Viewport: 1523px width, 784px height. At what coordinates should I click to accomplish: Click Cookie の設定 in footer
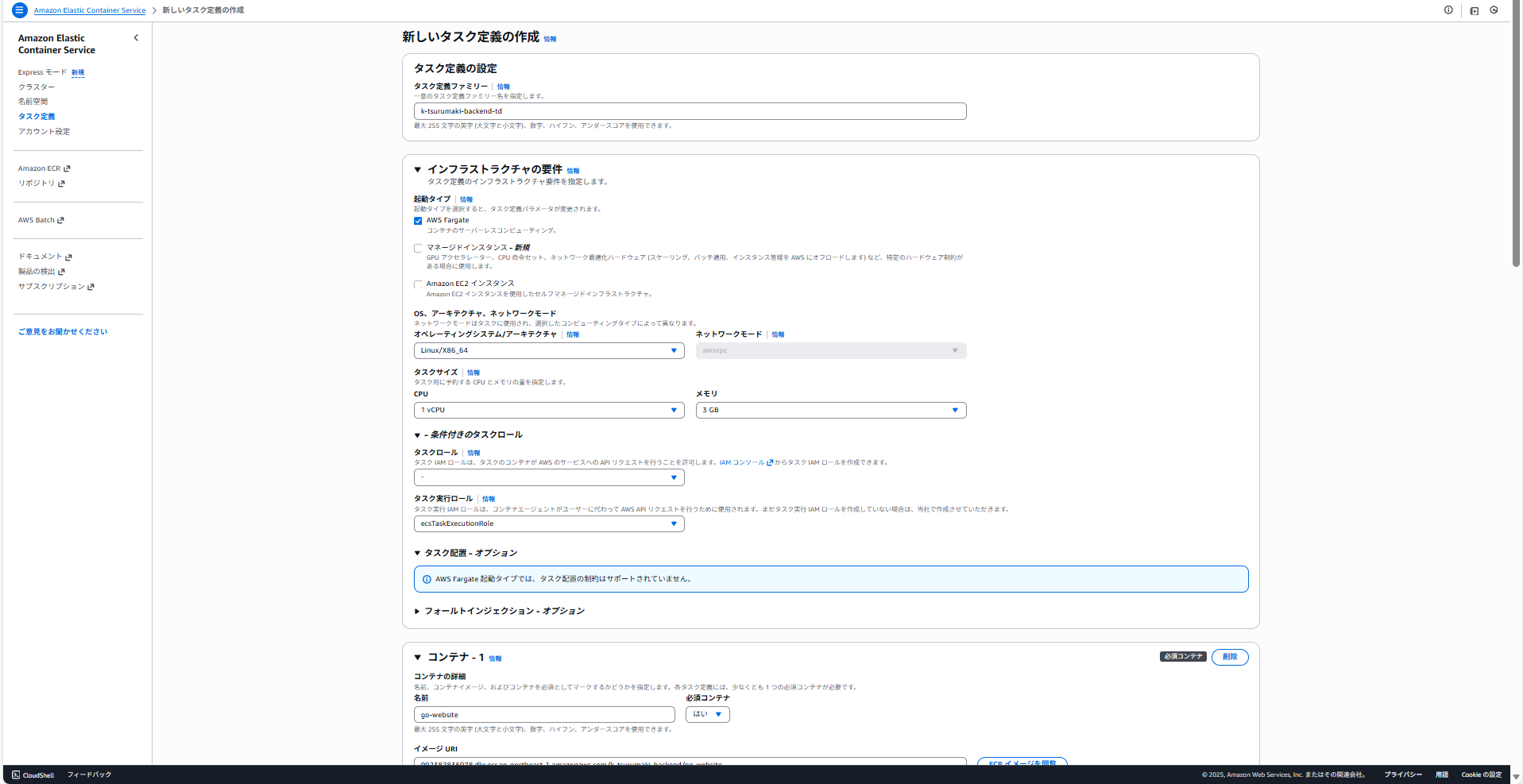point(1482,774)
